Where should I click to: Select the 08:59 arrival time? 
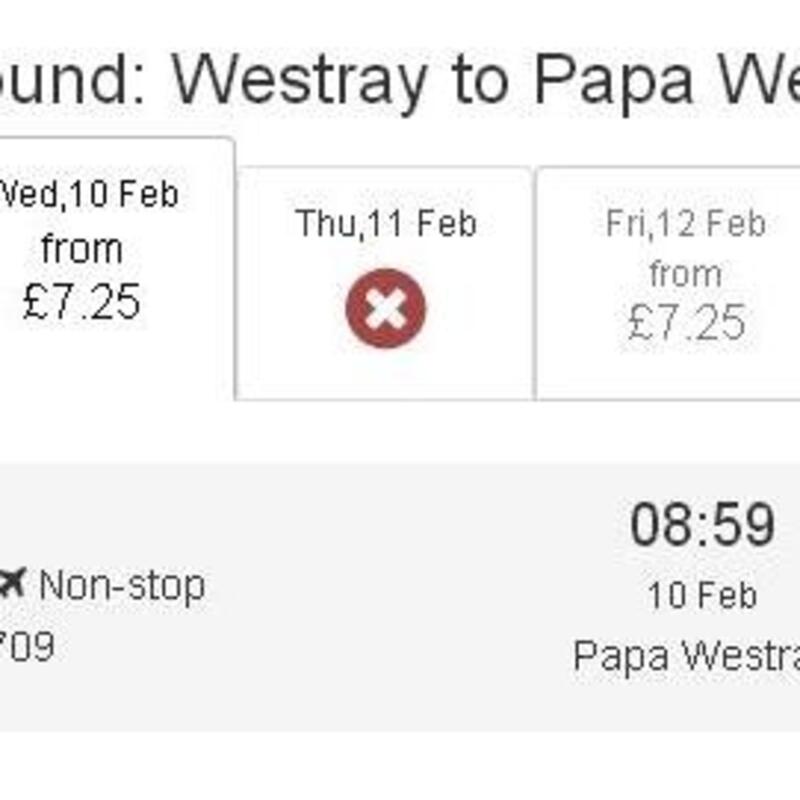point(703,524)
